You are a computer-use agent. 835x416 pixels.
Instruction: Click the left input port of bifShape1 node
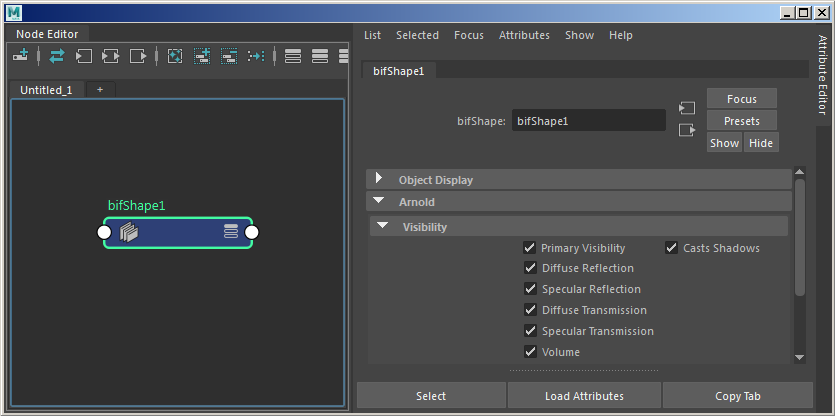point(104,232)
